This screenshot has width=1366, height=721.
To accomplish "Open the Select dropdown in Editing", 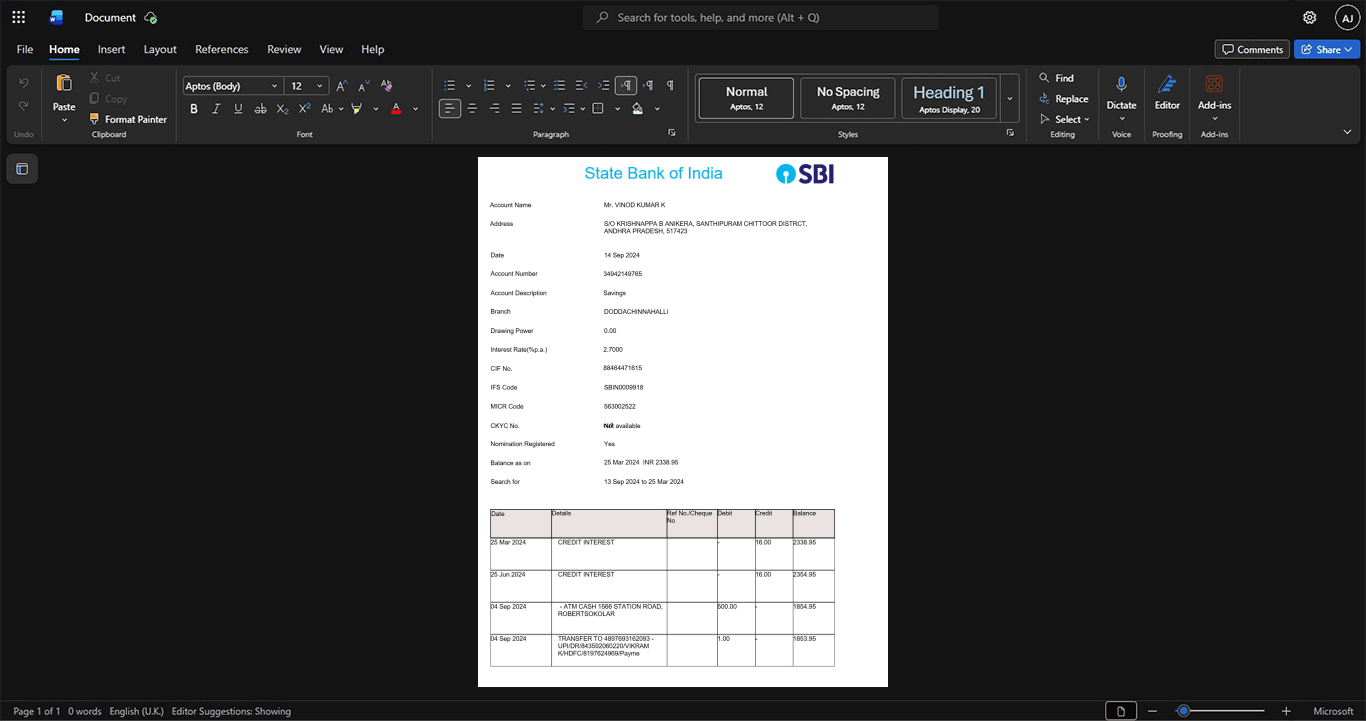I will pos(1064,119).
